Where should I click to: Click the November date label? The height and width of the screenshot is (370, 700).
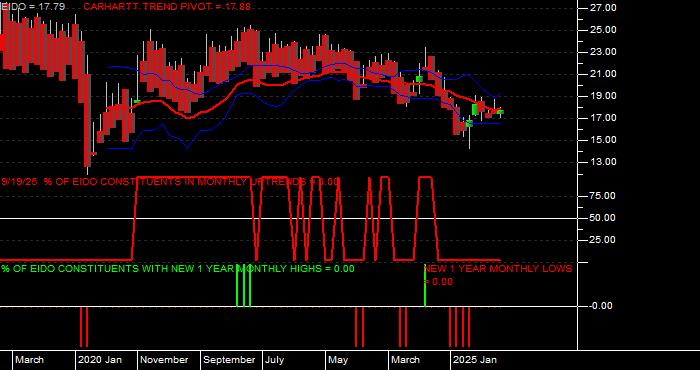(165, 360)
